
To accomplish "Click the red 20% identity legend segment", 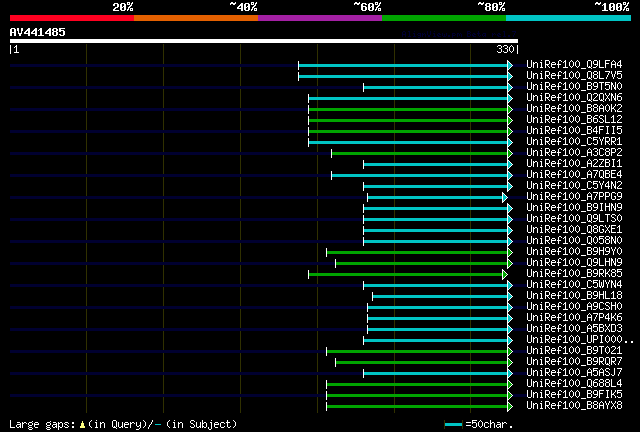I will point(72,18).
